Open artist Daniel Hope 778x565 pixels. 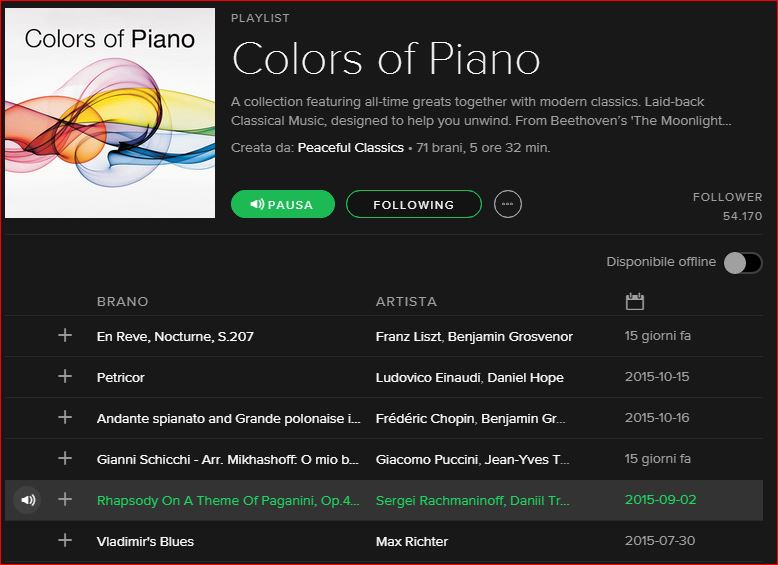coord(525,377)
